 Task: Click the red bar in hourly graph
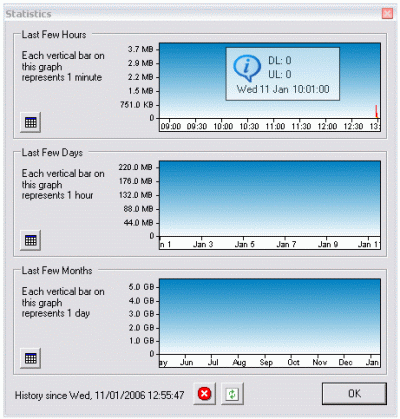pyautogui.click(x=377, y=112)
